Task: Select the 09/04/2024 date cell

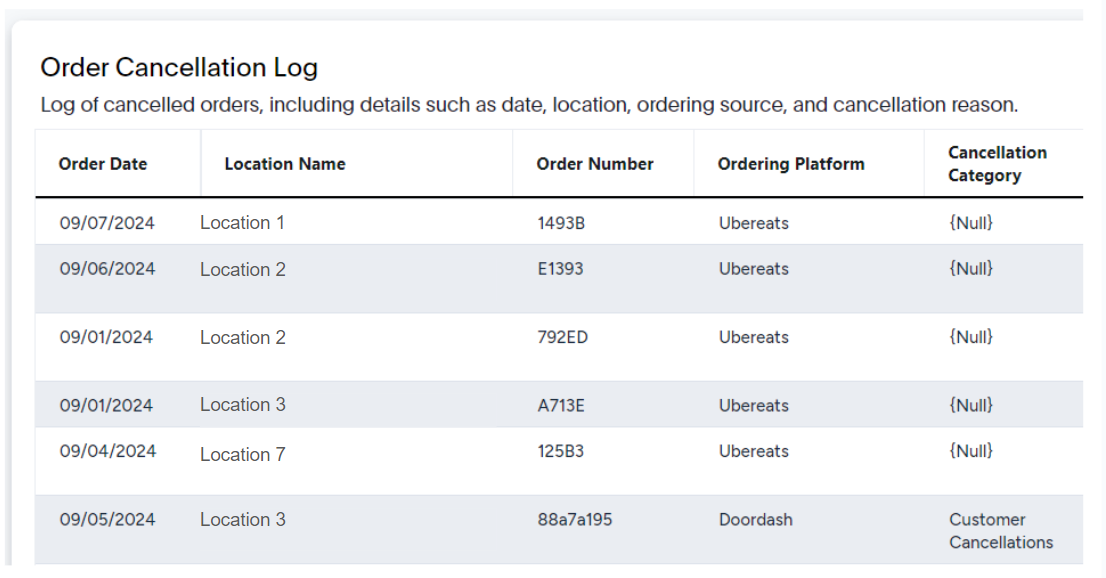Action: 108,451
